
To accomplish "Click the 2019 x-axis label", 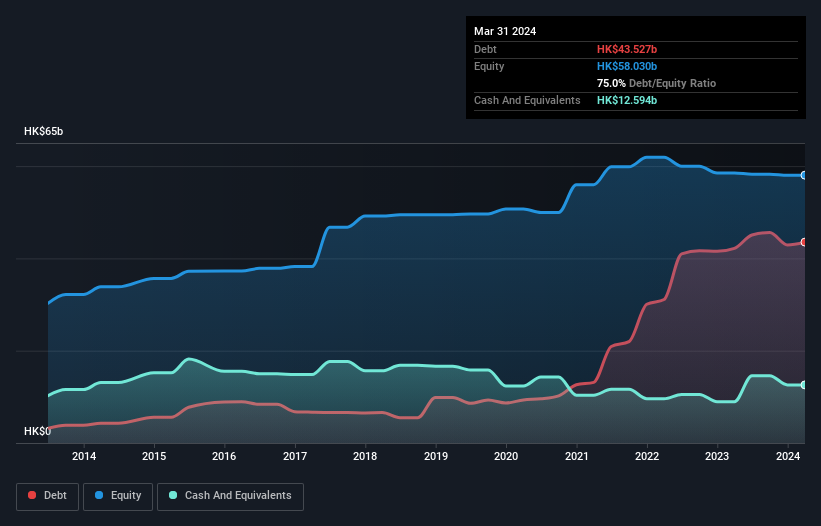I will pos(436,456).
